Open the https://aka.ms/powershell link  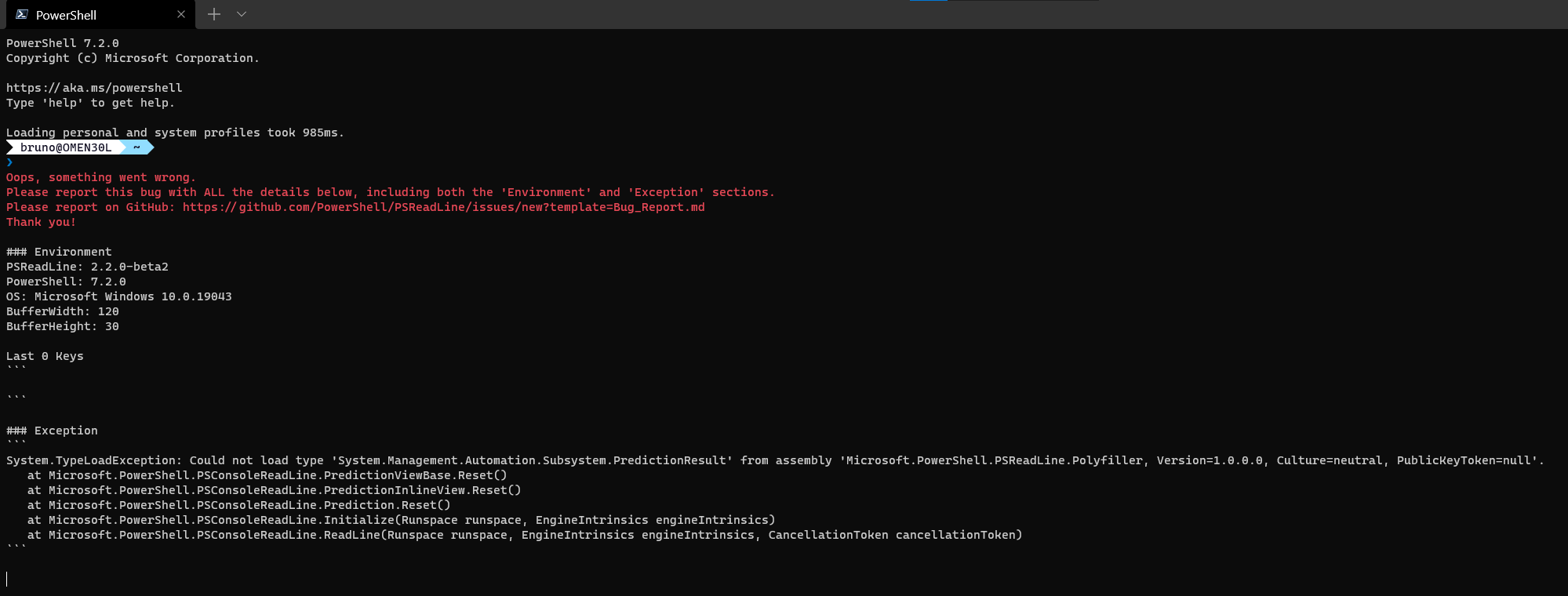point(94,88)
